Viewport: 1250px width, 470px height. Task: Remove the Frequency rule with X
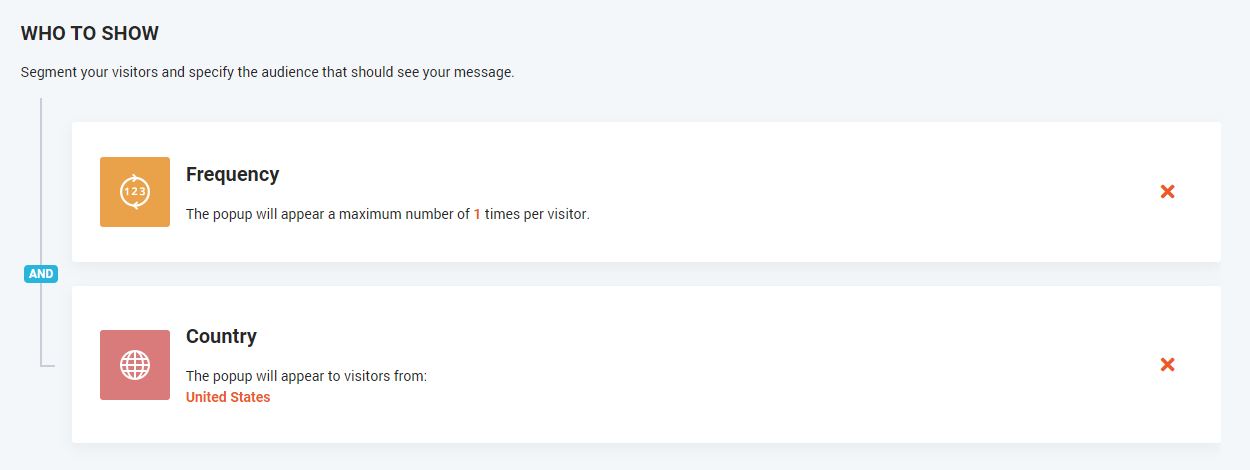pyautogui.click(x=1167, y=191)
